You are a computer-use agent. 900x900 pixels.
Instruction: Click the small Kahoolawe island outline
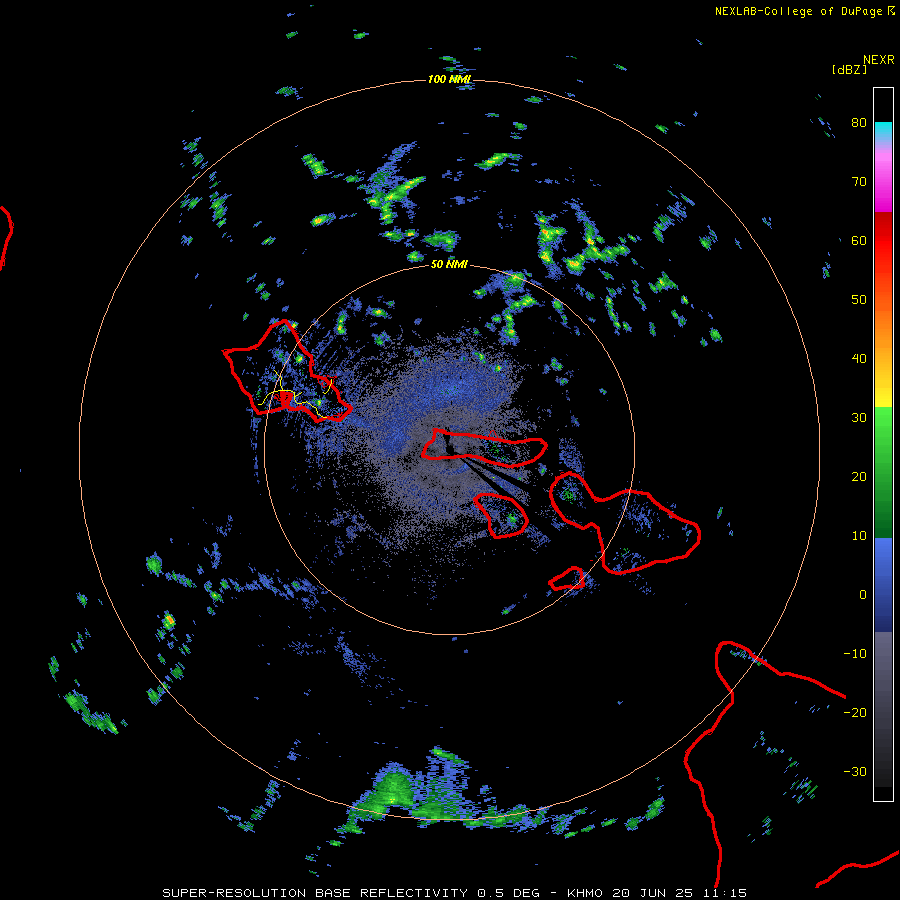pos(567,579)
